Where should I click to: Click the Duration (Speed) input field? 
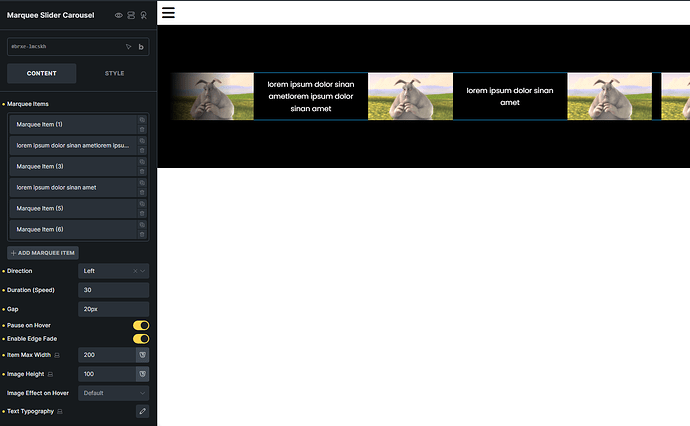(x=113, y=290)
